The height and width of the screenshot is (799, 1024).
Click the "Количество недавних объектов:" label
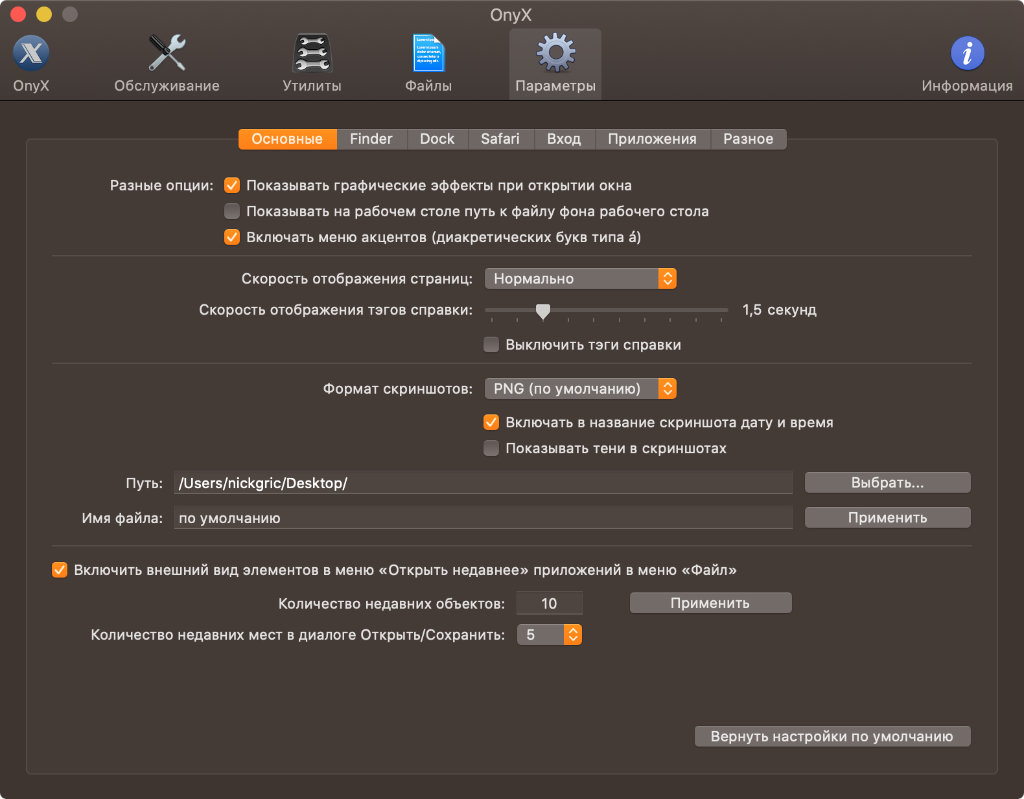[x=391, y=604]
